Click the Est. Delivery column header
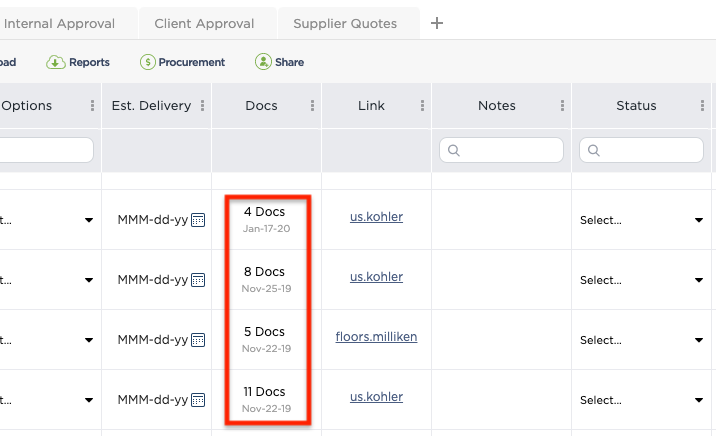This screenshot has height=436, width=716. [x=151, y=105]
